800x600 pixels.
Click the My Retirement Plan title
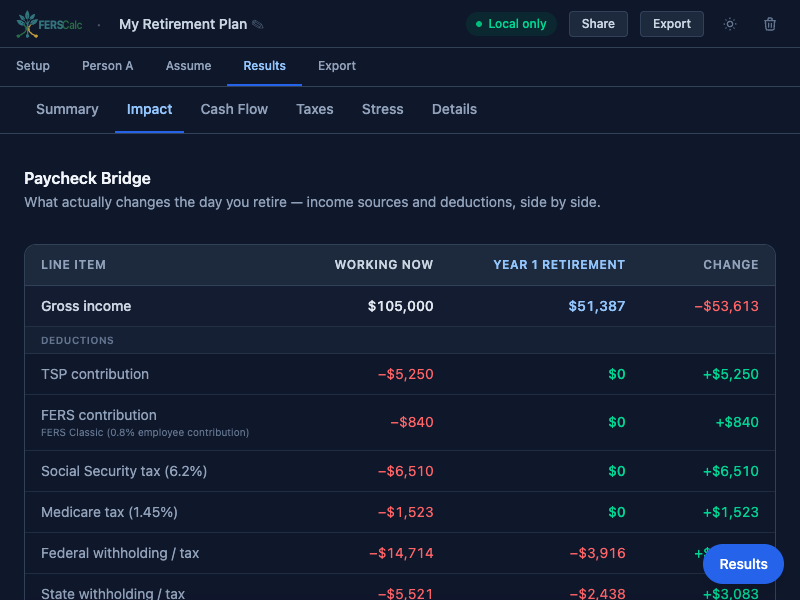[x=183, y=24]
